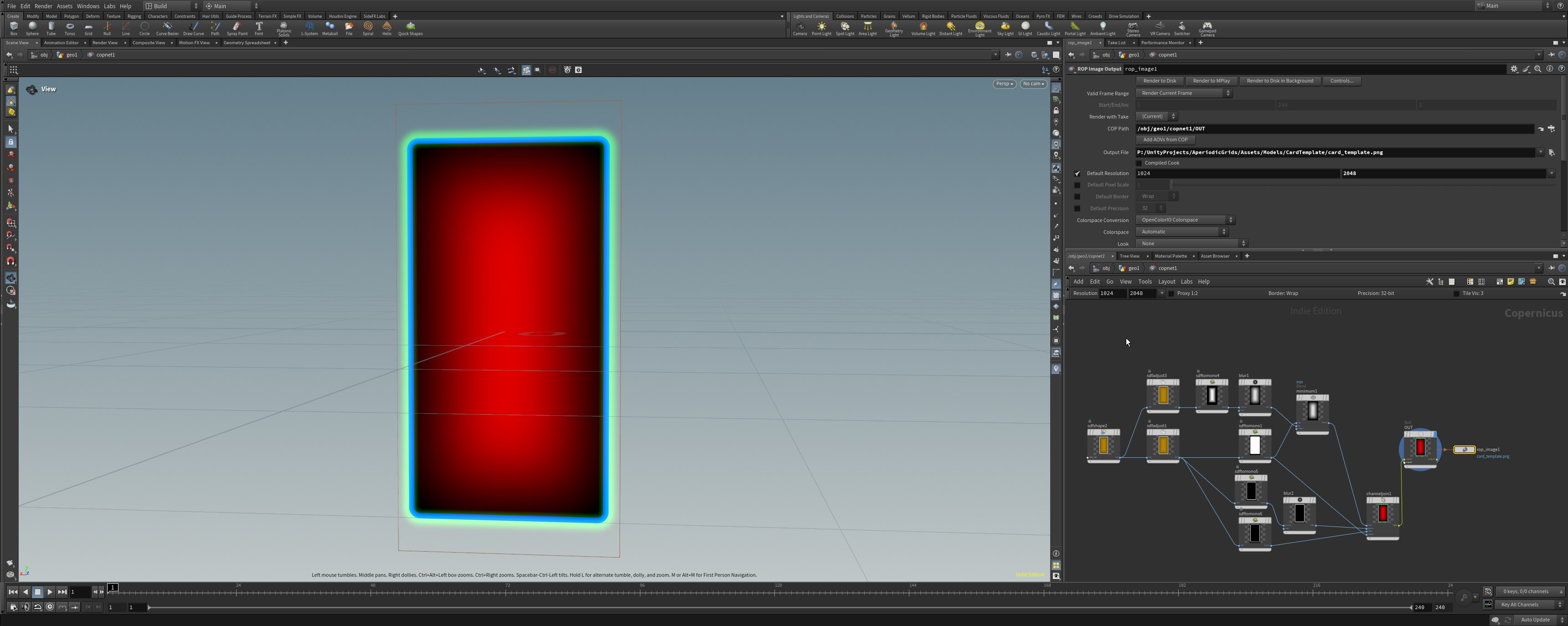Open the Valid Frame Range dropdown
Viewport: 1568px width, 626px height.
tap(1184, 93)
